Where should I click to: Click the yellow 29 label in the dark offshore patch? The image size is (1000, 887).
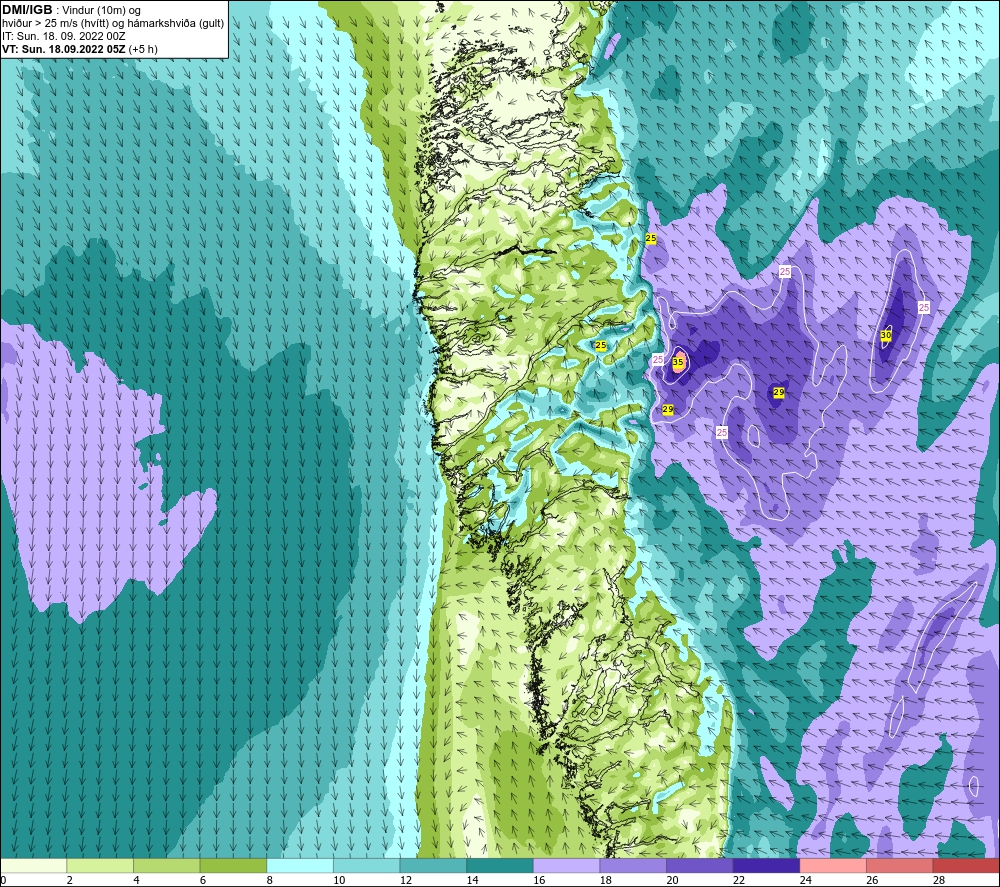point(779,392)
